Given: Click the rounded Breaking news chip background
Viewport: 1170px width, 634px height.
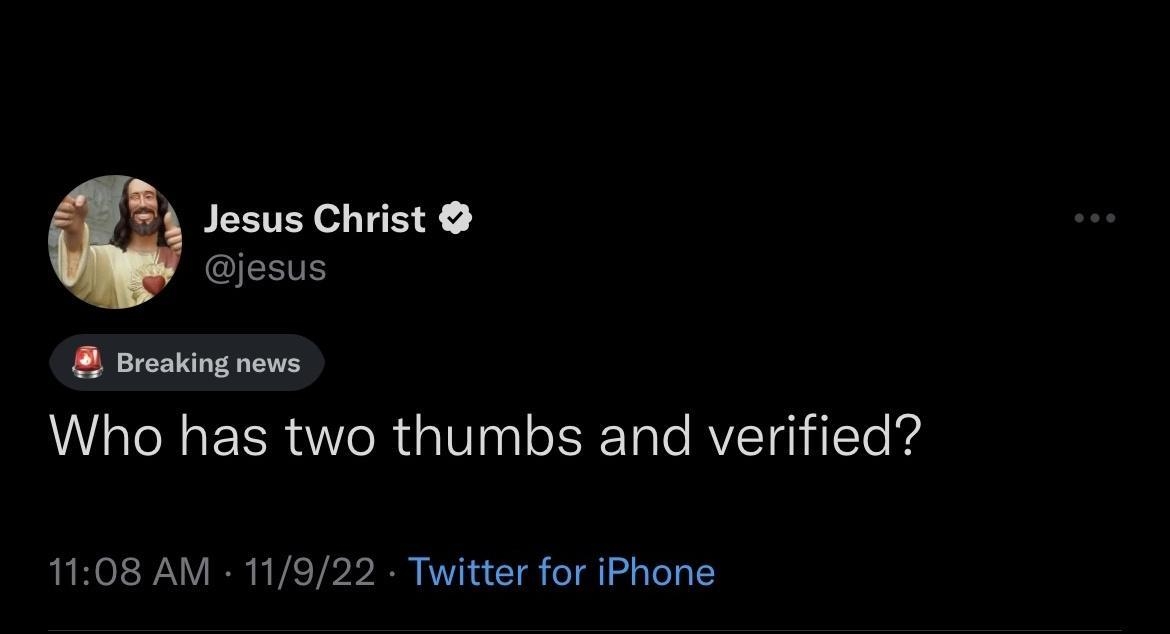Looking at the screenshot, I should 187,362.
